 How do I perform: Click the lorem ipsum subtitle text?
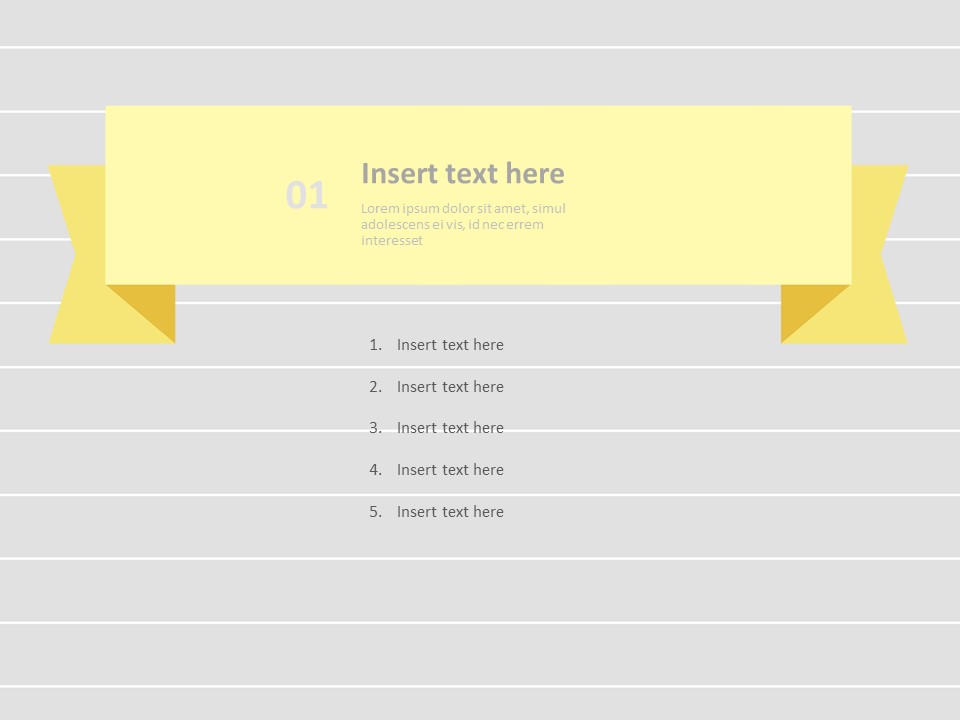(463, 224)
